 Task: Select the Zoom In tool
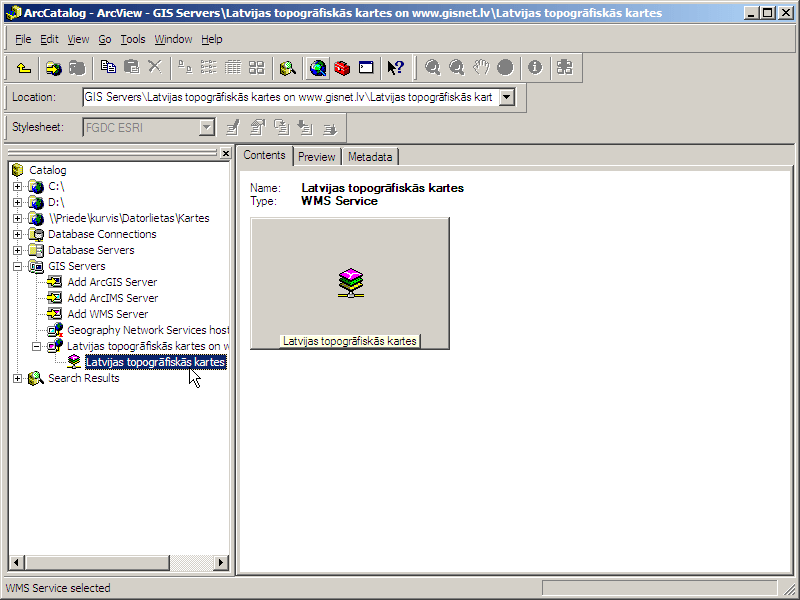click(433, 68)
